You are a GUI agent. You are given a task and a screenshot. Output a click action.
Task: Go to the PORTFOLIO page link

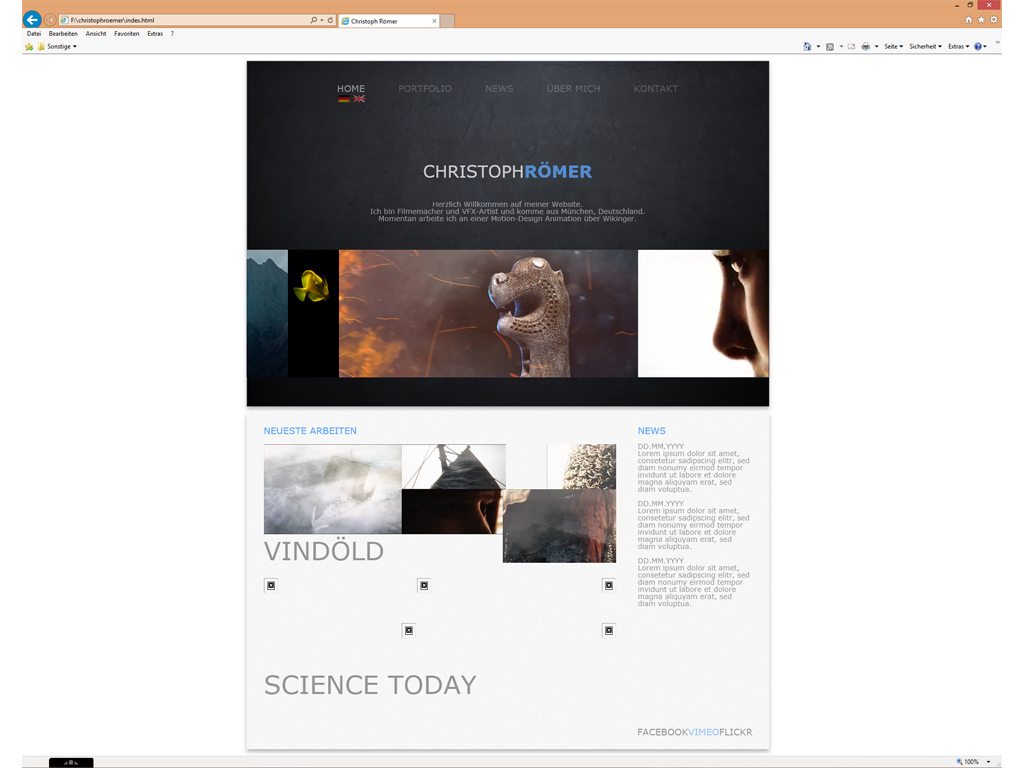425,89
